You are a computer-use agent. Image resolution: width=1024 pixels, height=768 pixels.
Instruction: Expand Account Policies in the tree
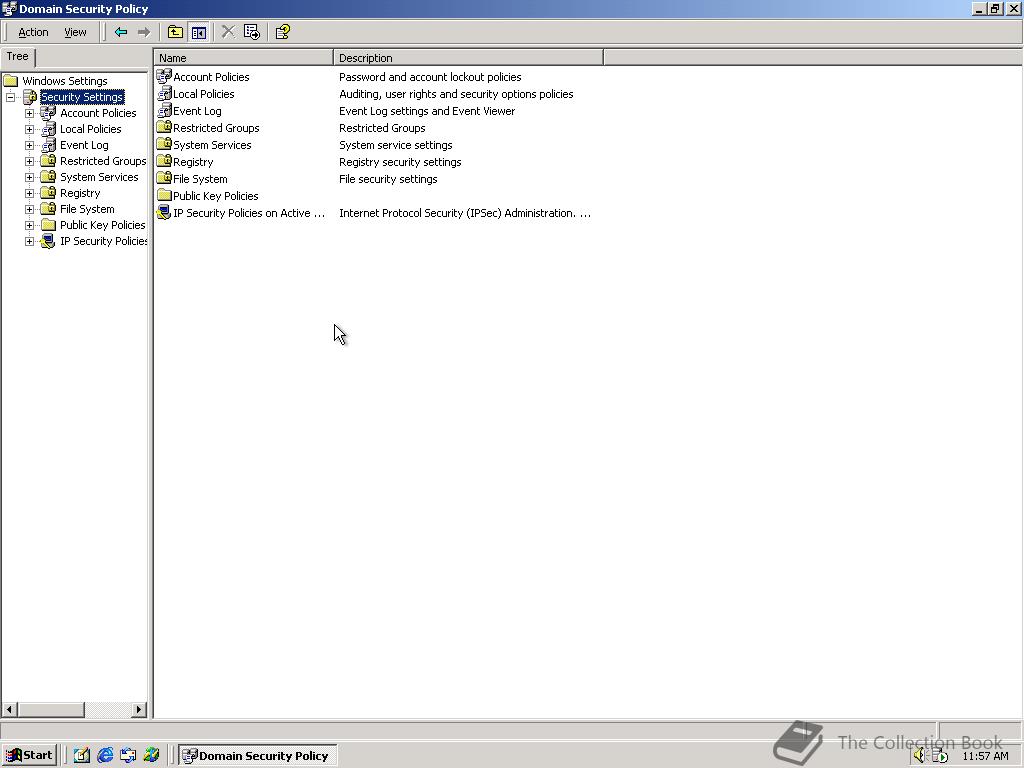[x=29, y=113]
